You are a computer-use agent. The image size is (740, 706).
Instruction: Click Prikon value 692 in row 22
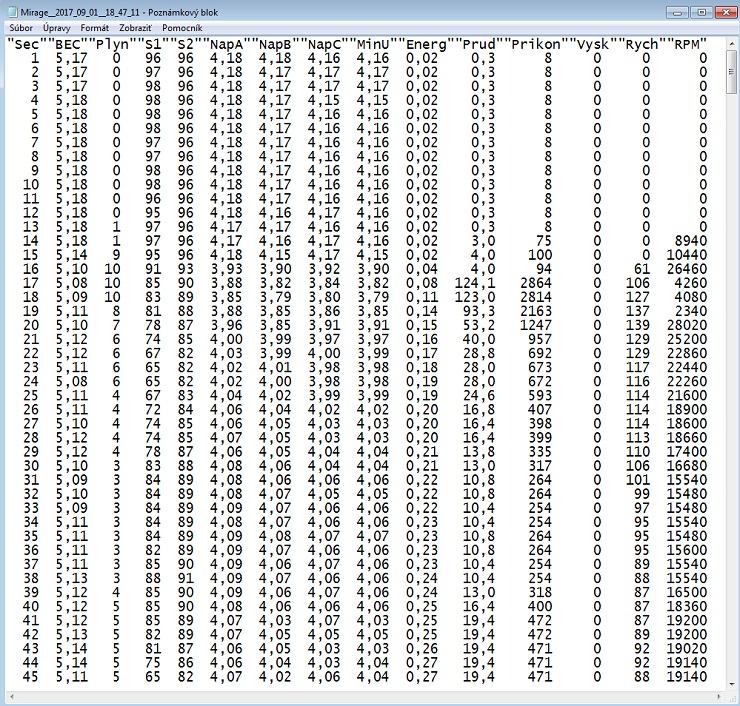pos(540,353)
